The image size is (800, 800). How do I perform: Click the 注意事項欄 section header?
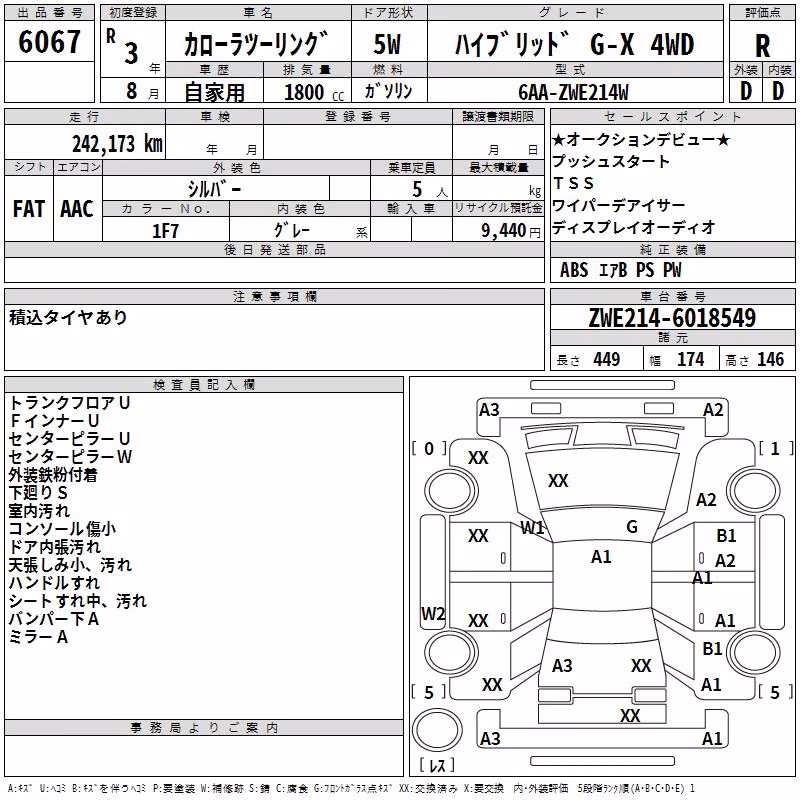(274, 296)
